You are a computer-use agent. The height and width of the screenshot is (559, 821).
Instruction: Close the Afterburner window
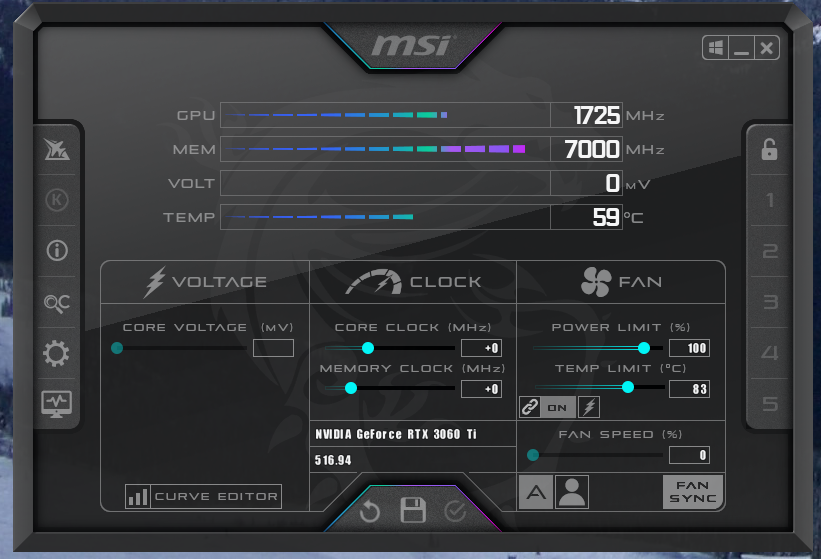(x=767, y=48)
